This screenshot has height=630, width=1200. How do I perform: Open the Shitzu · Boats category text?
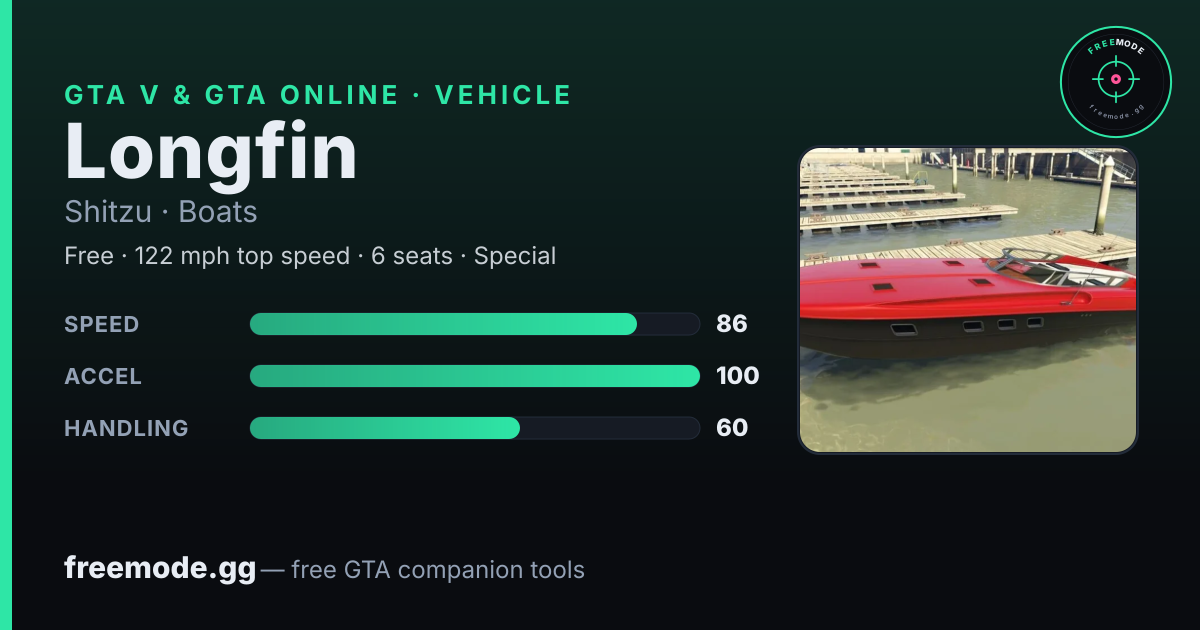pyautogui.click(x=161, y=212)
